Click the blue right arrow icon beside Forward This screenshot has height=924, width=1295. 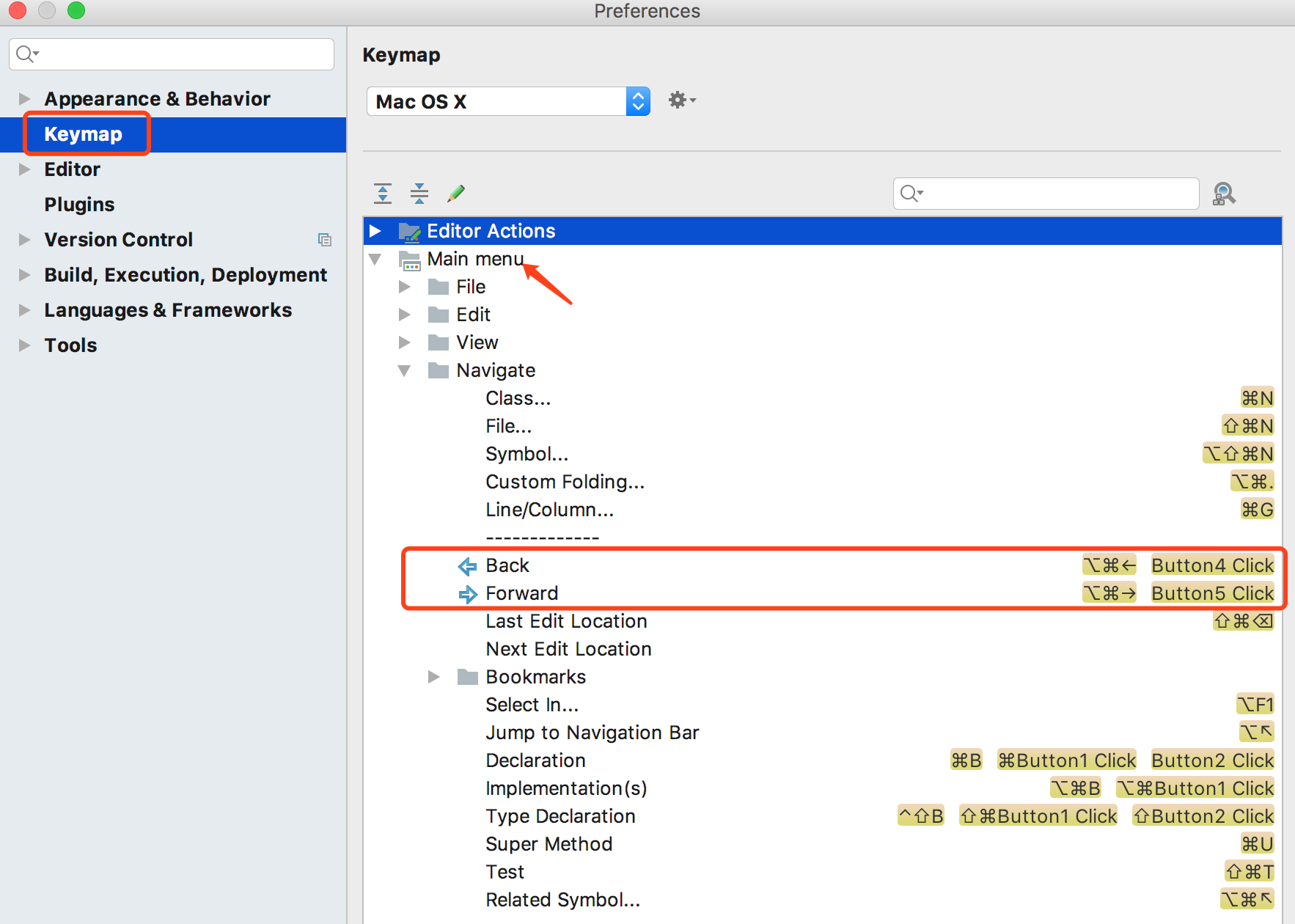coord(467,594)
